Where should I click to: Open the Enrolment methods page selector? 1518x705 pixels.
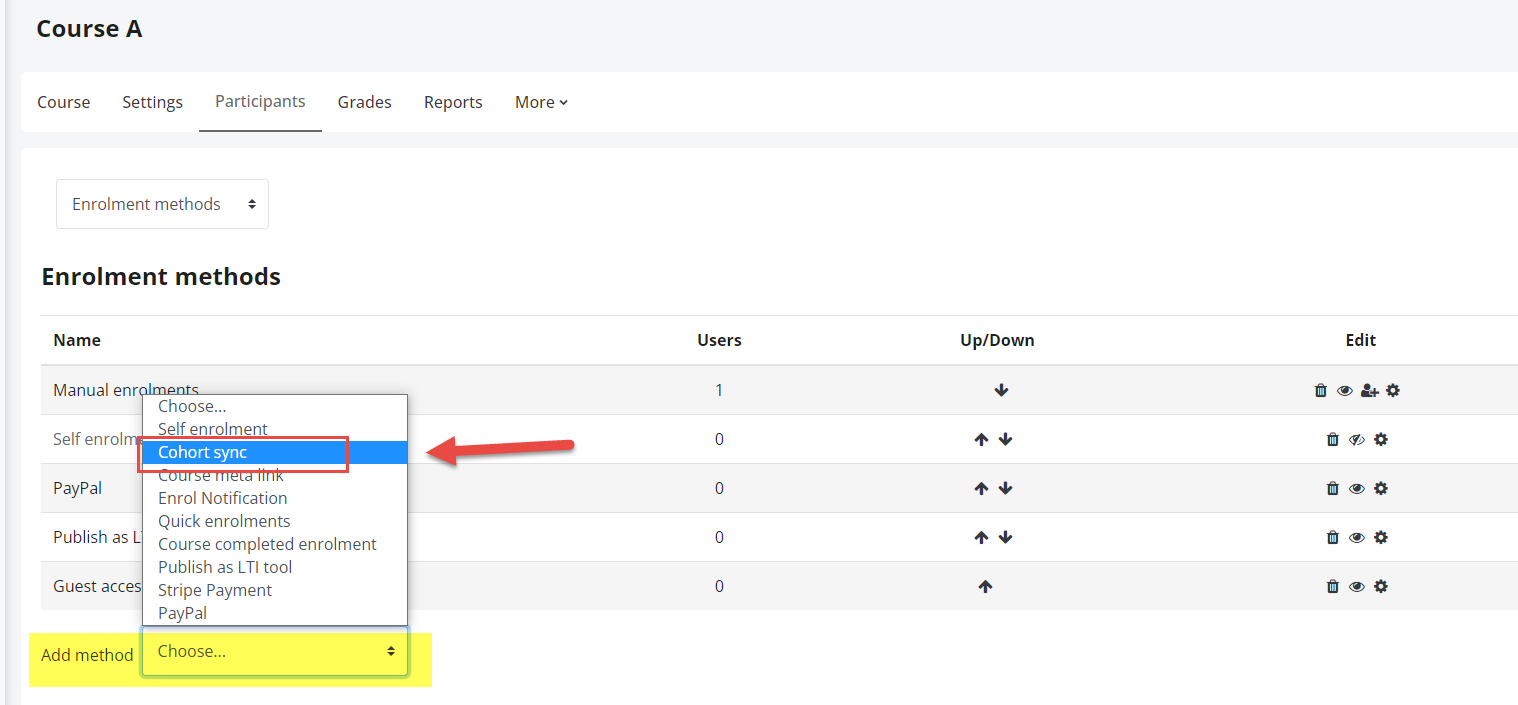pyautogui.click(x=162, y=204)
